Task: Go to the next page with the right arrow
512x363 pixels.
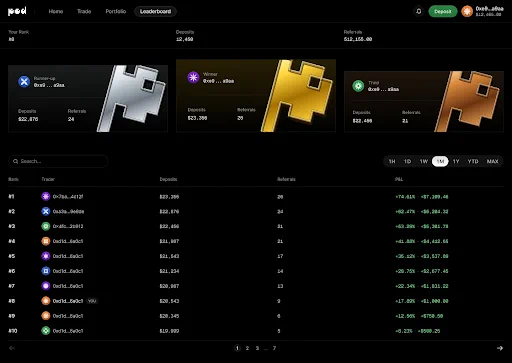Action: 500,348
